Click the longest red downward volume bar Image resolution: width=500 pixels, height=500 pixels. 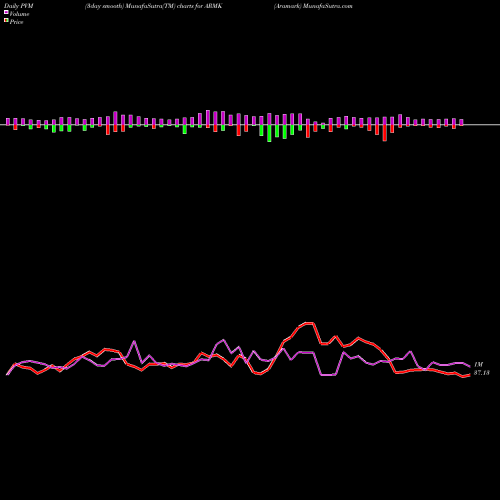pyautogui.click(x=385, y=133)
